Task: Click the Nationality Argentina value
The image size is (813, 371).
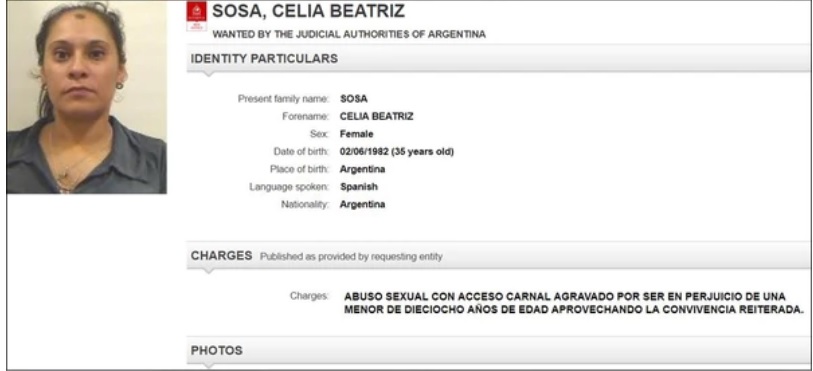Action: click(x=362, y=205)
